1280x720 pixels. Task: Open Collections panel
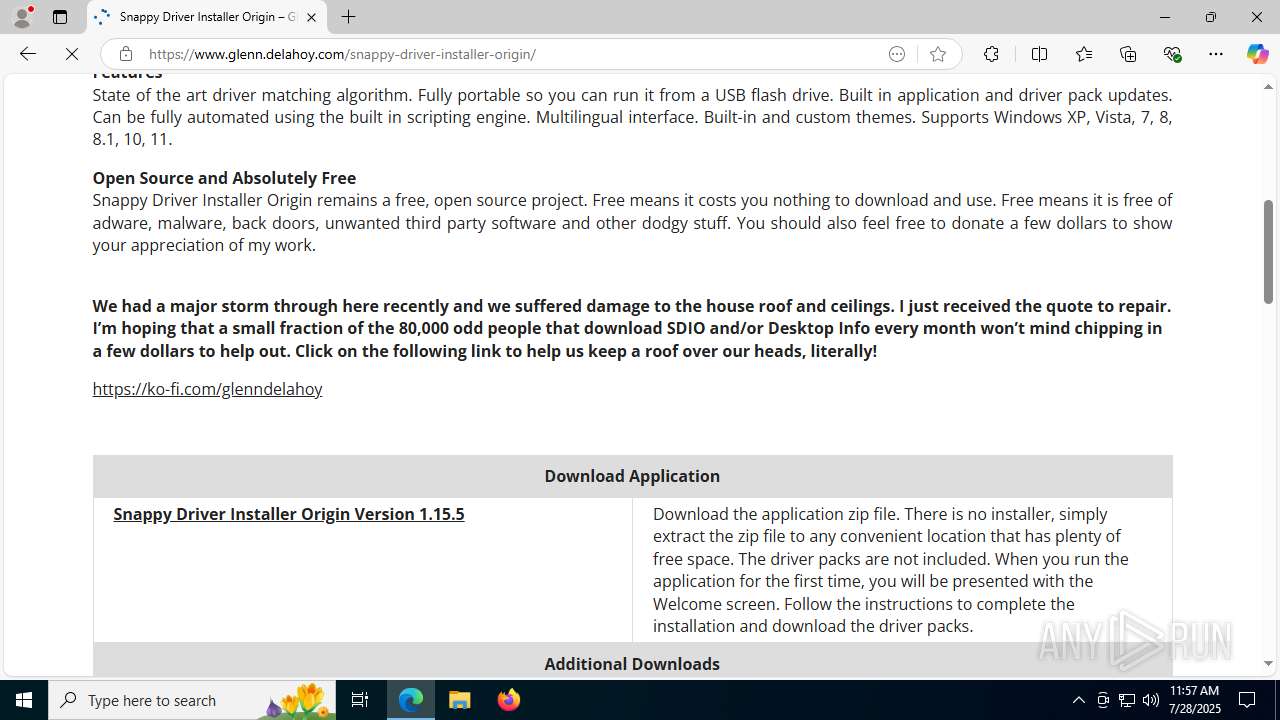coord(1128,54)
